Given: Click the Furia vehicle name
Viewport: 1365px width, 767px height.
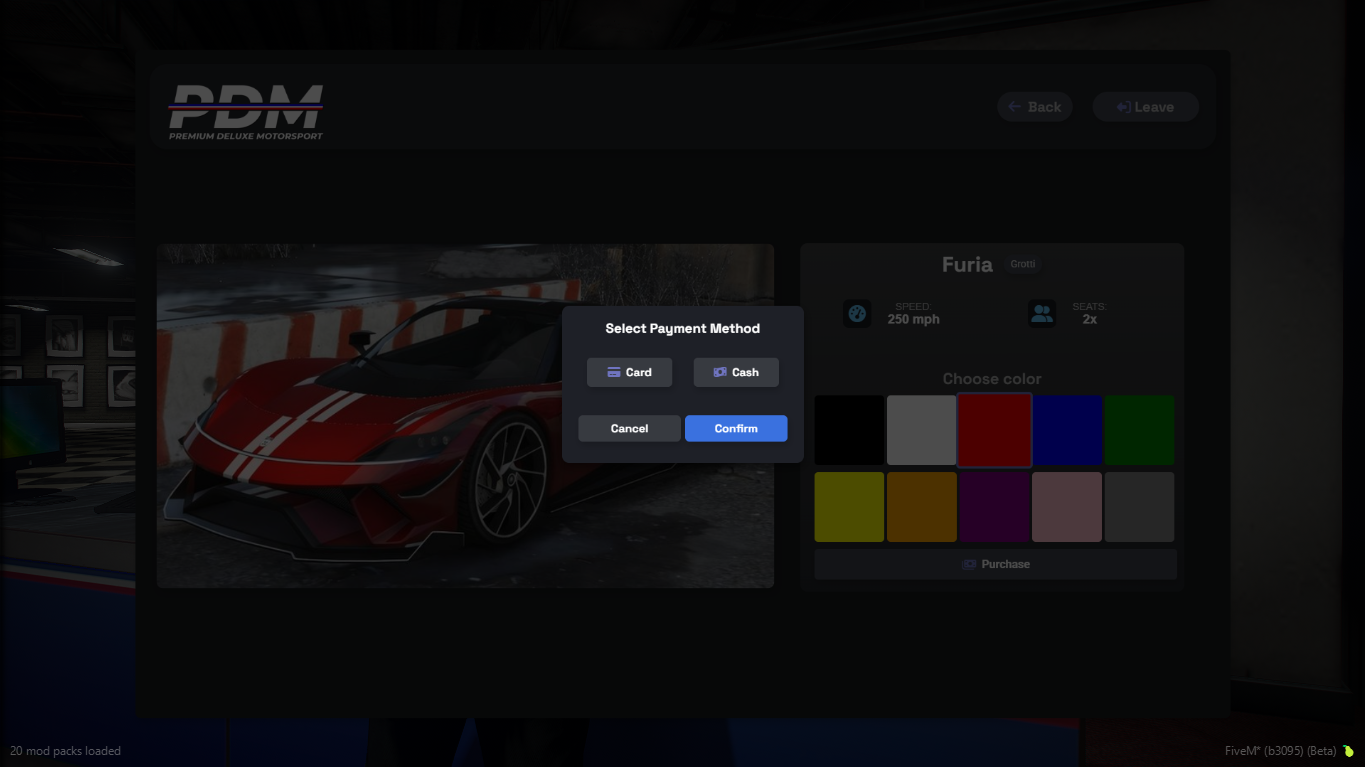Looking at the screenshot, I should point(967,264).
